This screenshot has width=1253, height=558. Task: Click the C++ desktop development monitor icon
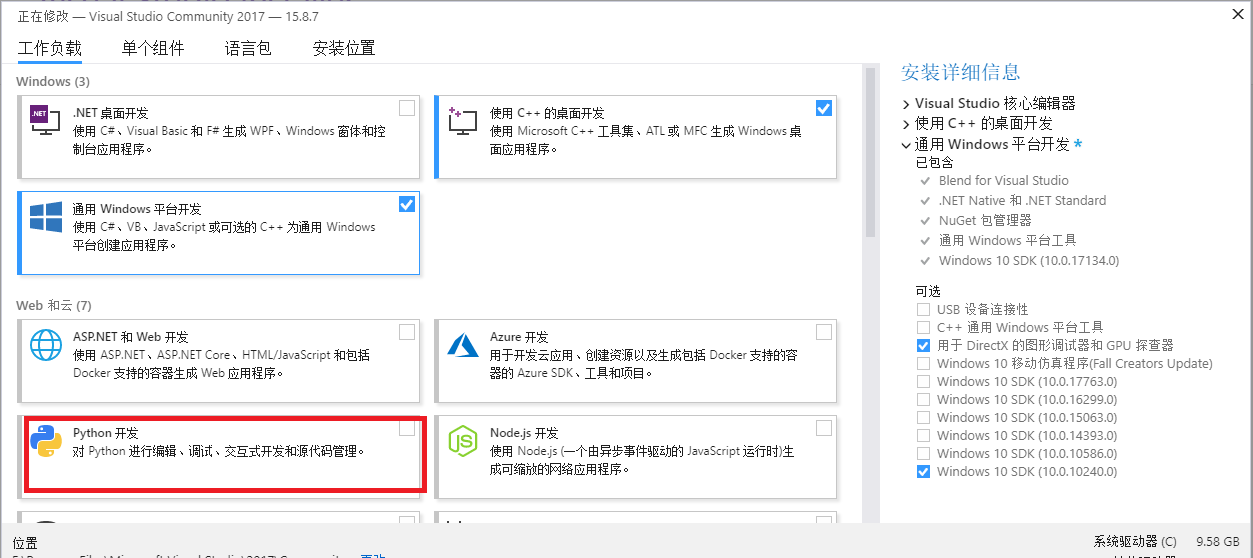coord(463,122)
